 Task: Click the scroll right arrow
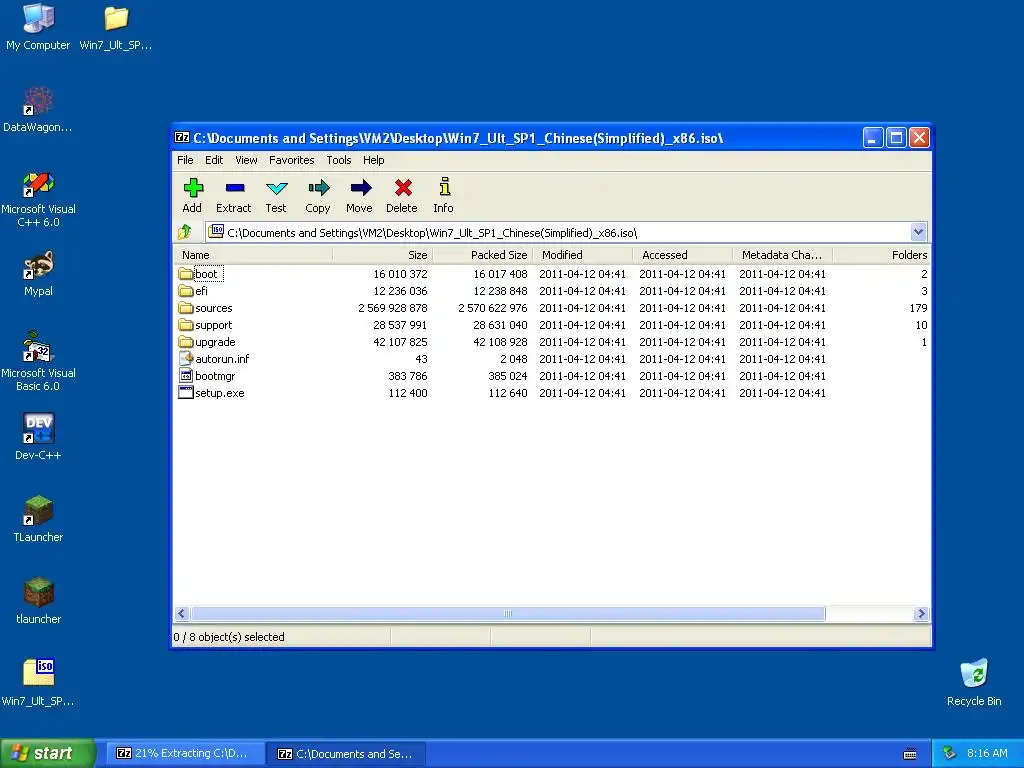click(x=921, y=613)
